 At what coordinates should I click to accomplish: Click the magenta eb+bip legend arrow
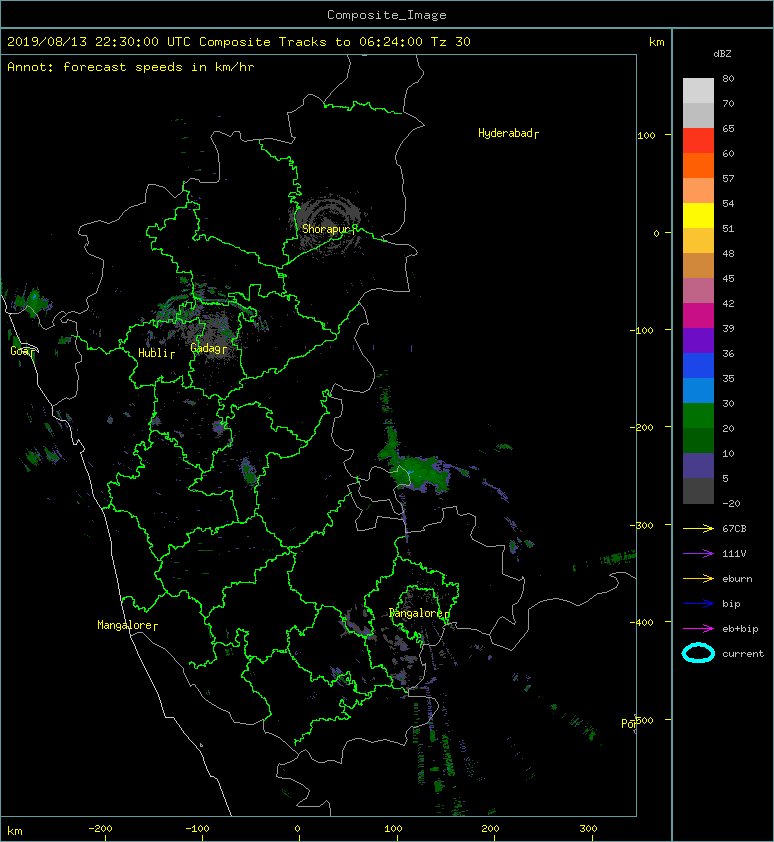click(698, 628)
